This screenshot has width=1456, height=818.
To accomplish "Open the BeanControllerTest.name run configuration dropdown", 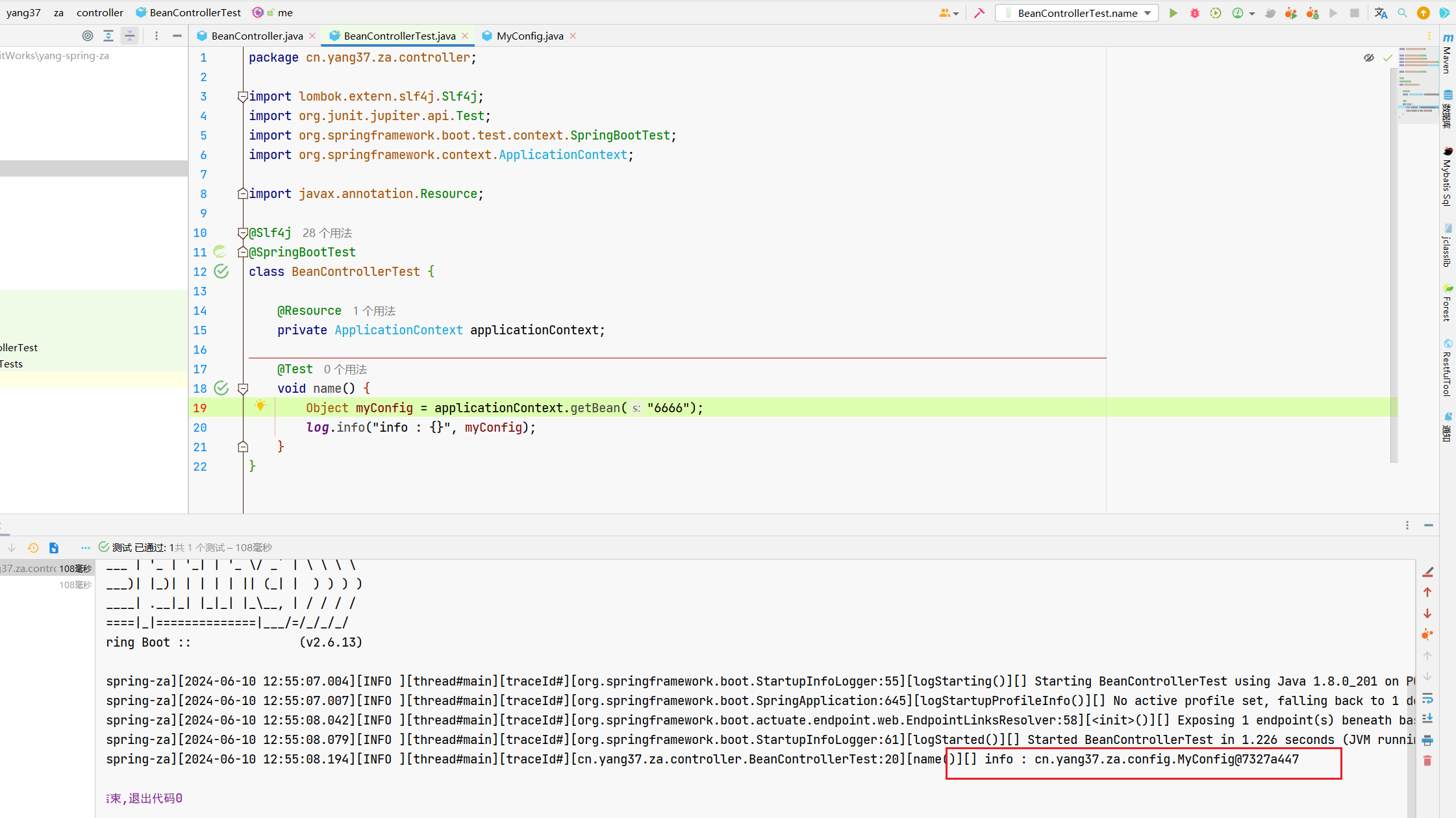I will (1077, 13).
